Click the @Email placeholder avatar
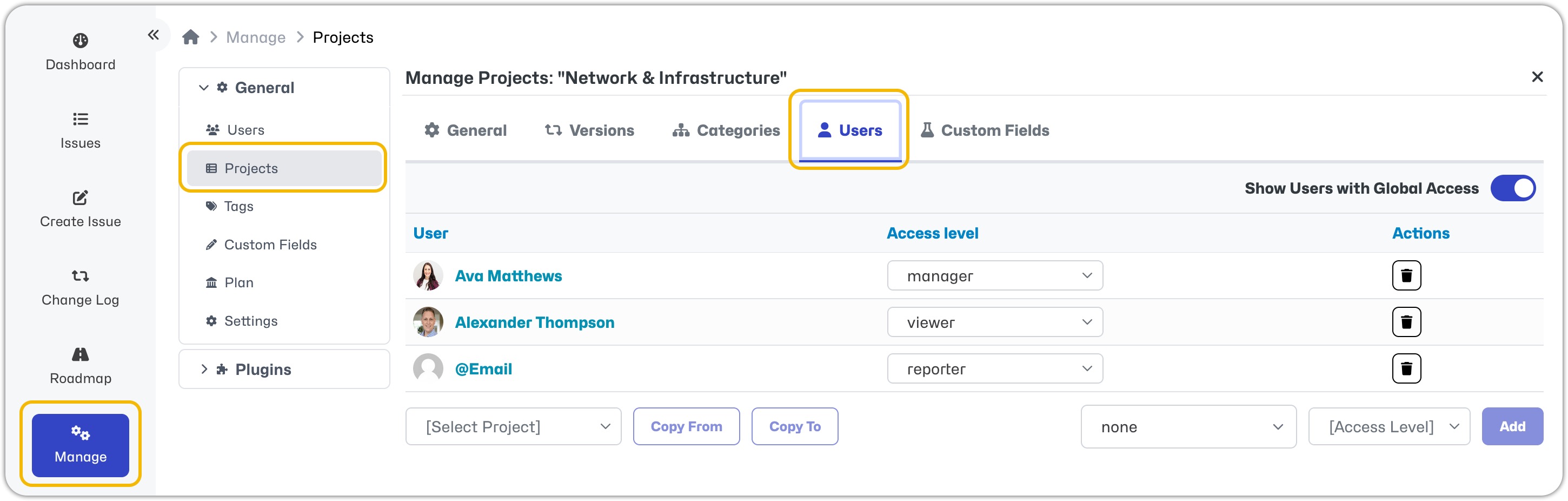 (428, 369)
